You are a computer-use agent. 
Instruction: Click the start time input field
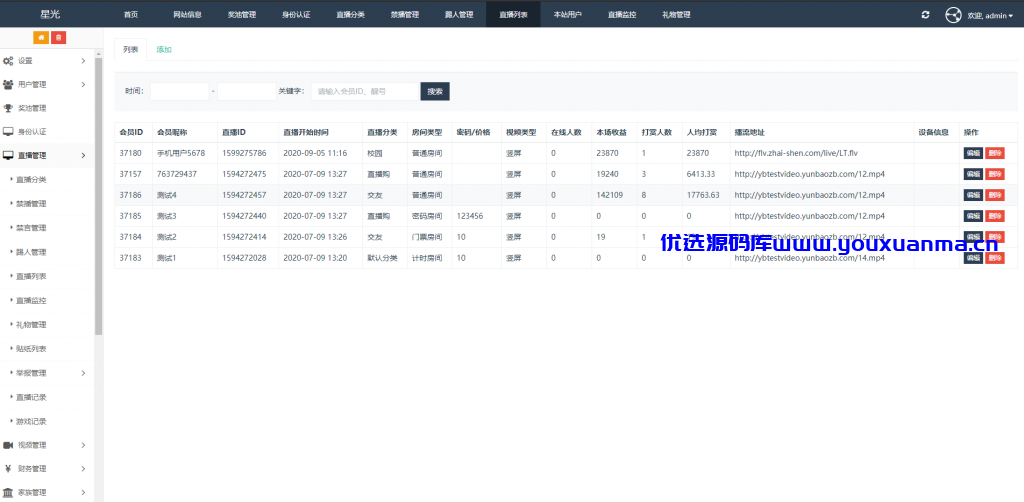click(180, 91)
